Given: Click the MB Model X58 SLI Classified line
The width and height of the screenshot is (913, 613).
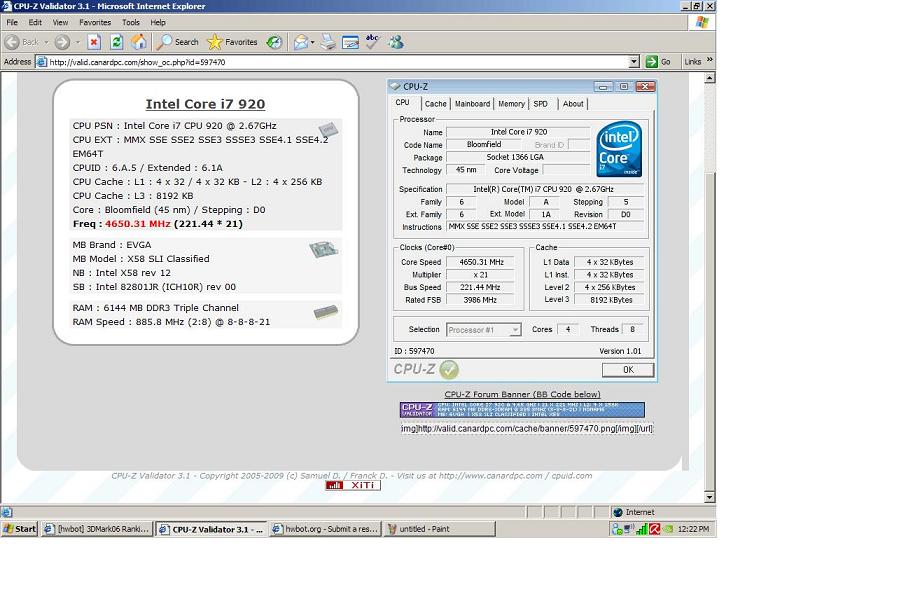Looking at the screenshot, I should point(141,258).
